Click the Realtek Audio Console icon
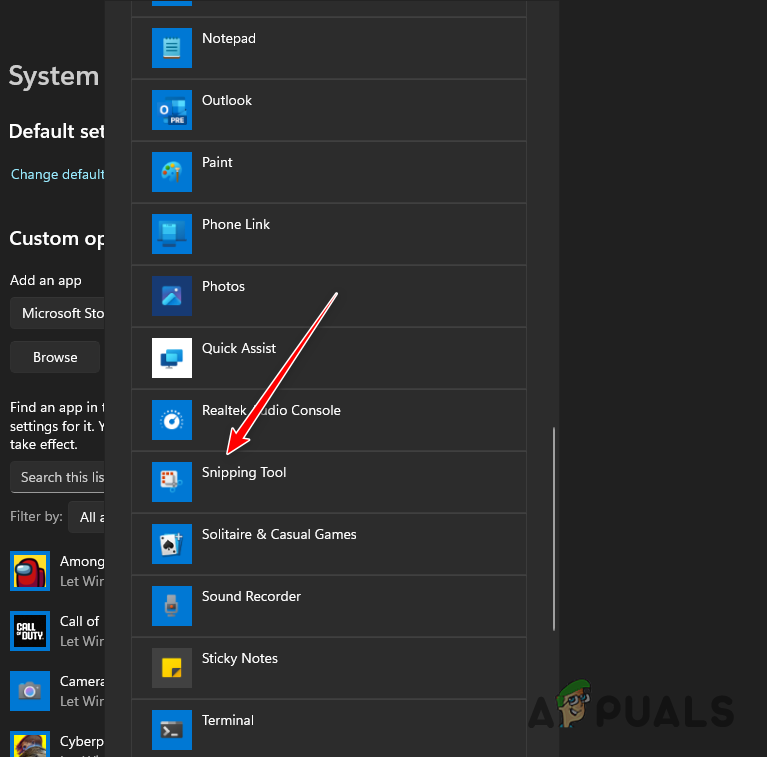This screenshot has width=767, height=757. (x=172, y=420)
